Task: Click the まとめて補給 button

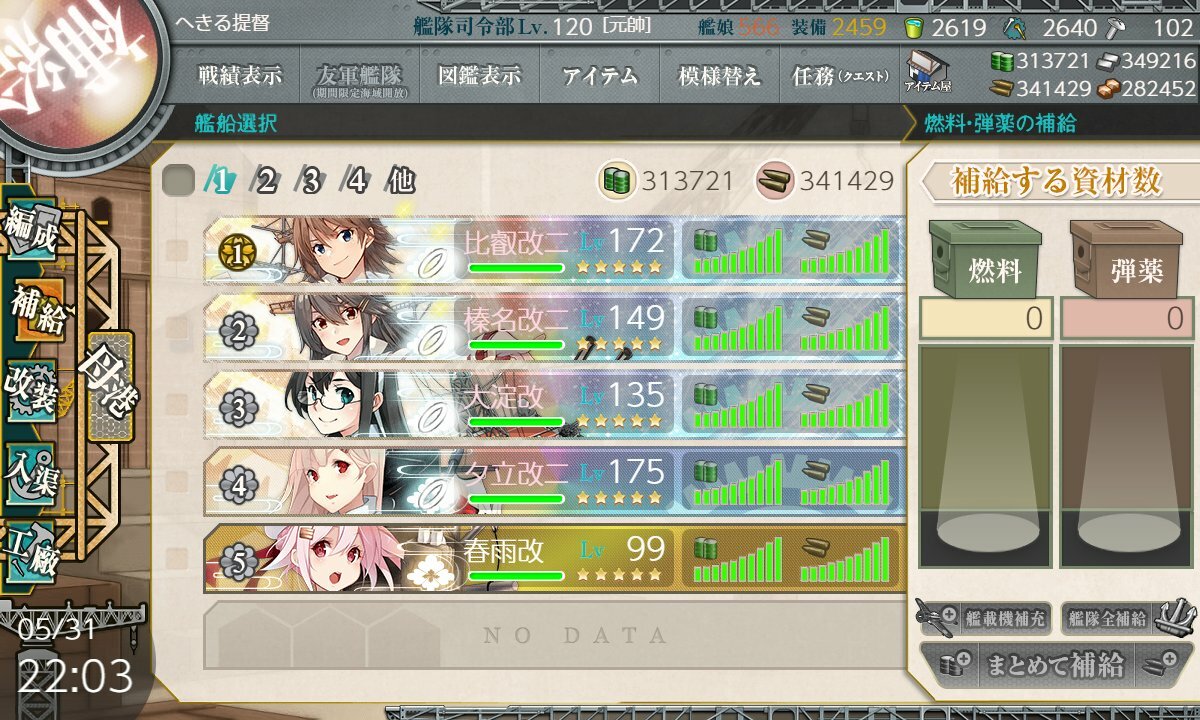Action: 1055,664
